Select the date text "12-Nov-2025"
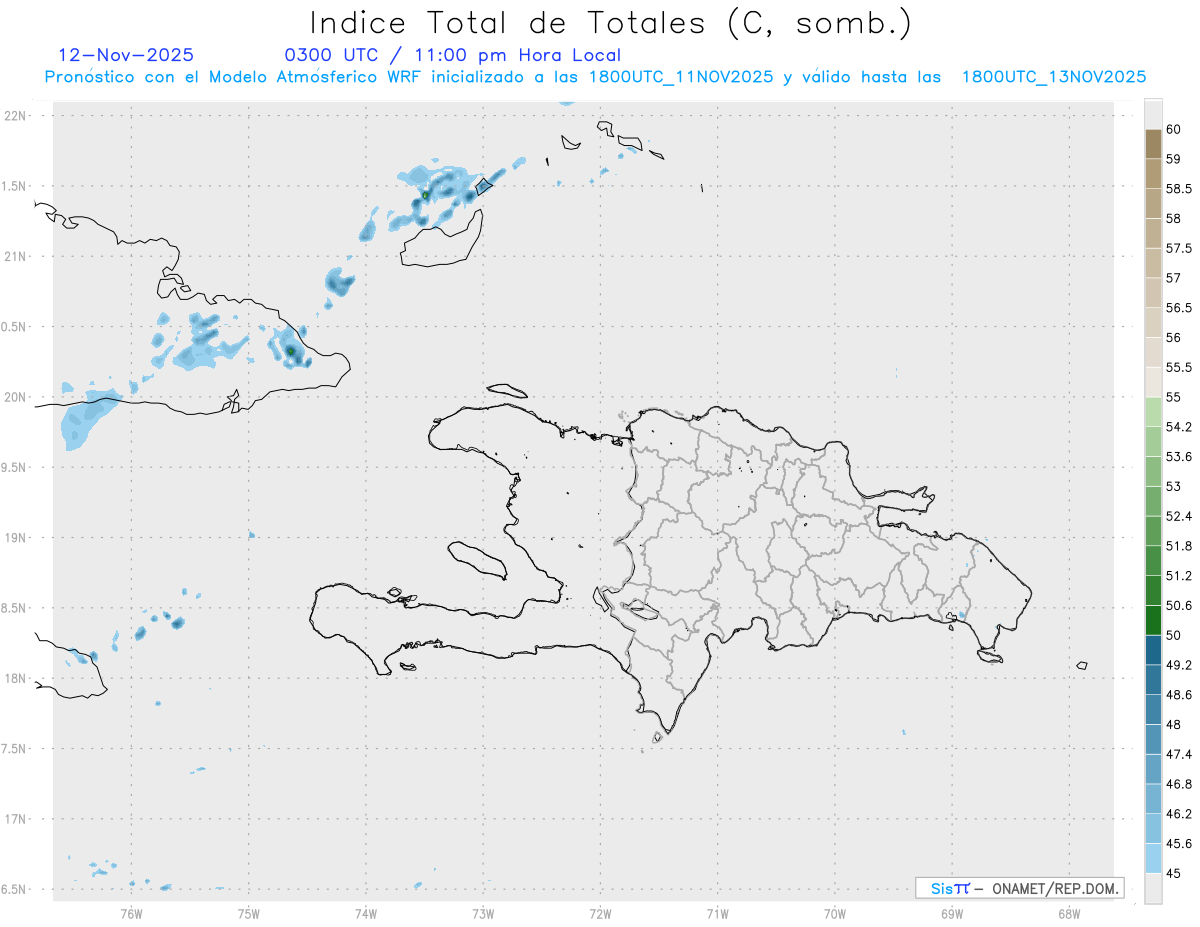This screenshot has height=927, width=1200. 126,55
